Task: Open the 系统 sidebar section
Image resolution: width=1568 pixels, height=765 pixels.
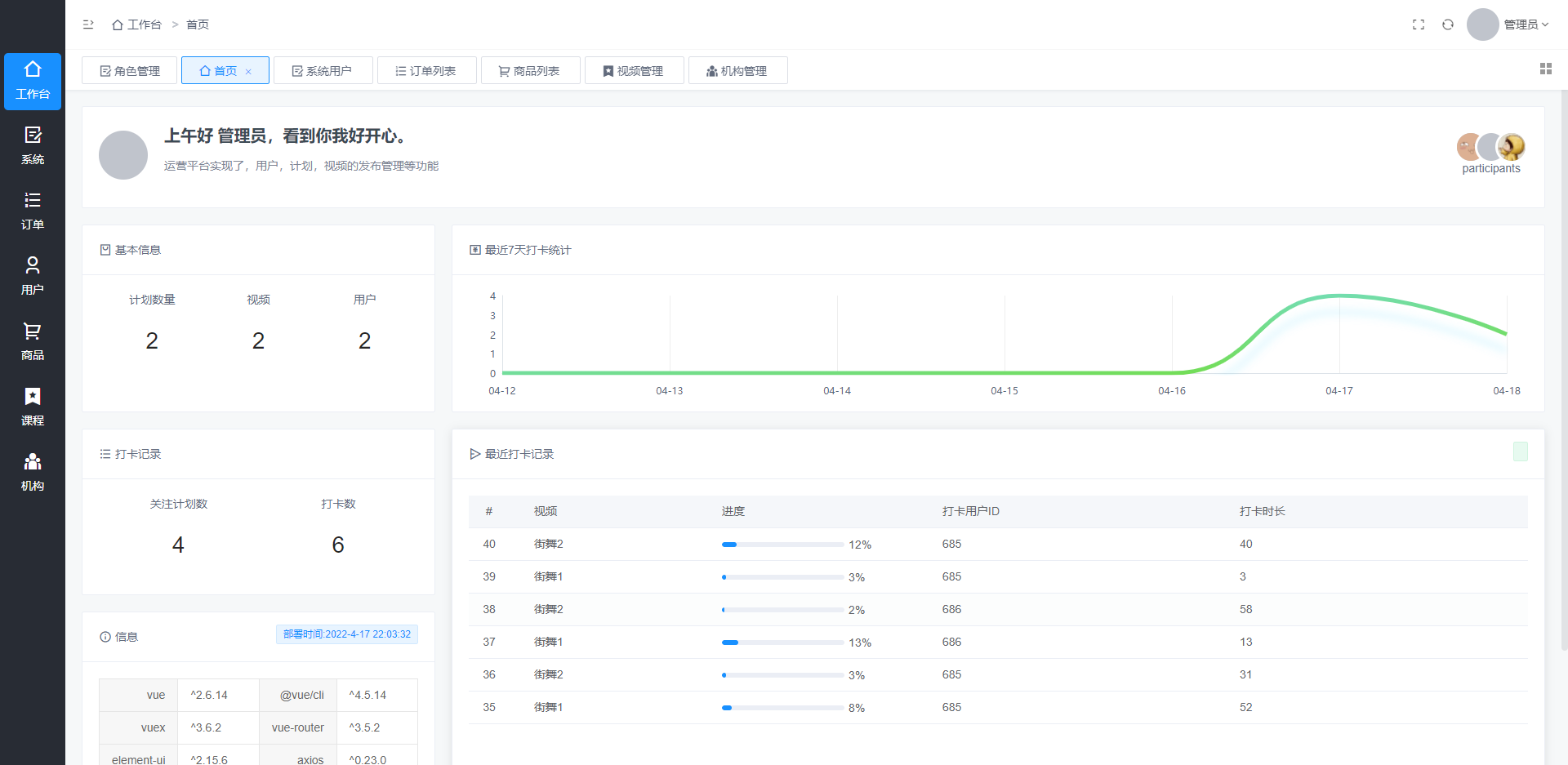Action: tap(33, 146)
